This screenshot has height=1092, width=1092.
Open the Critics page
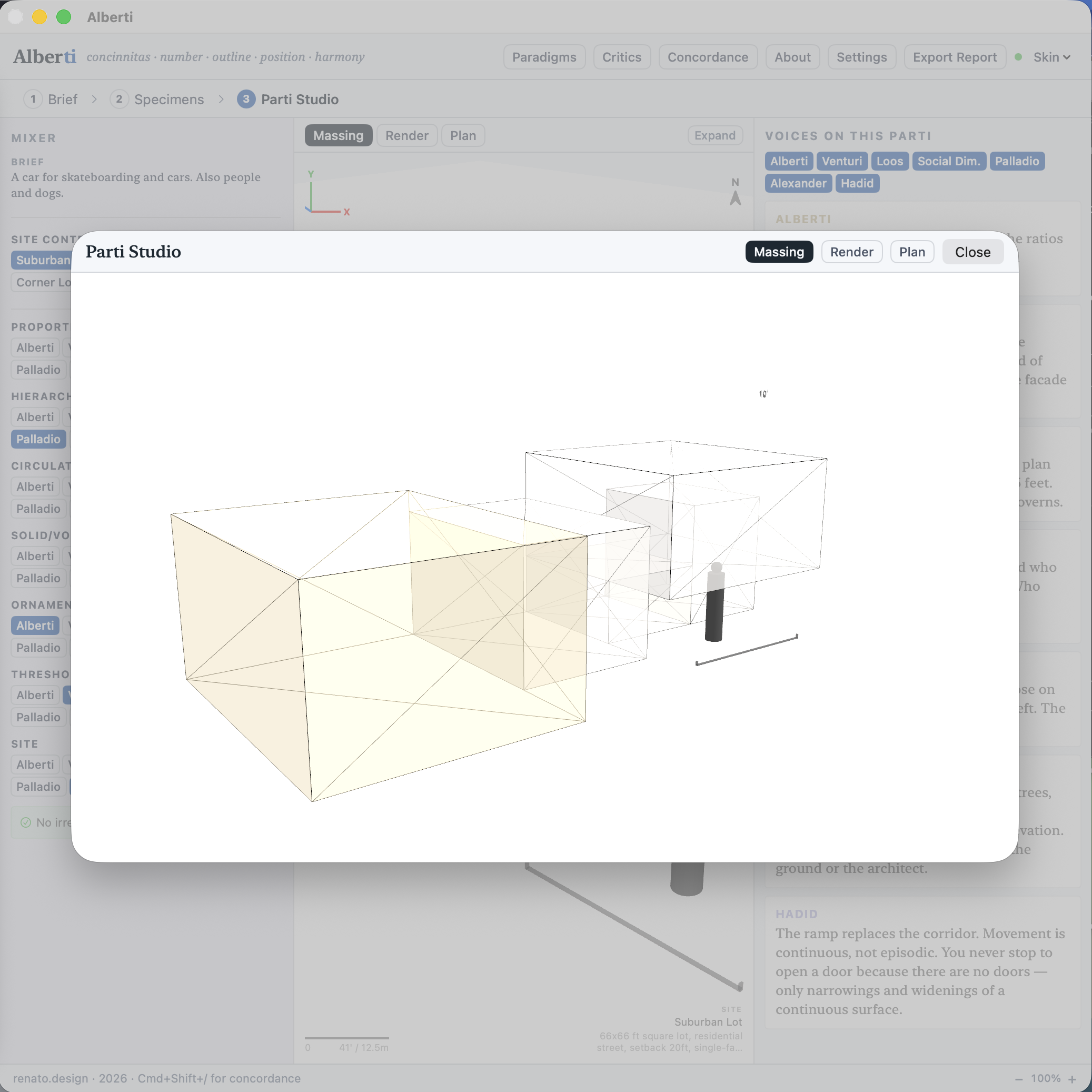(x=621, y=57)
